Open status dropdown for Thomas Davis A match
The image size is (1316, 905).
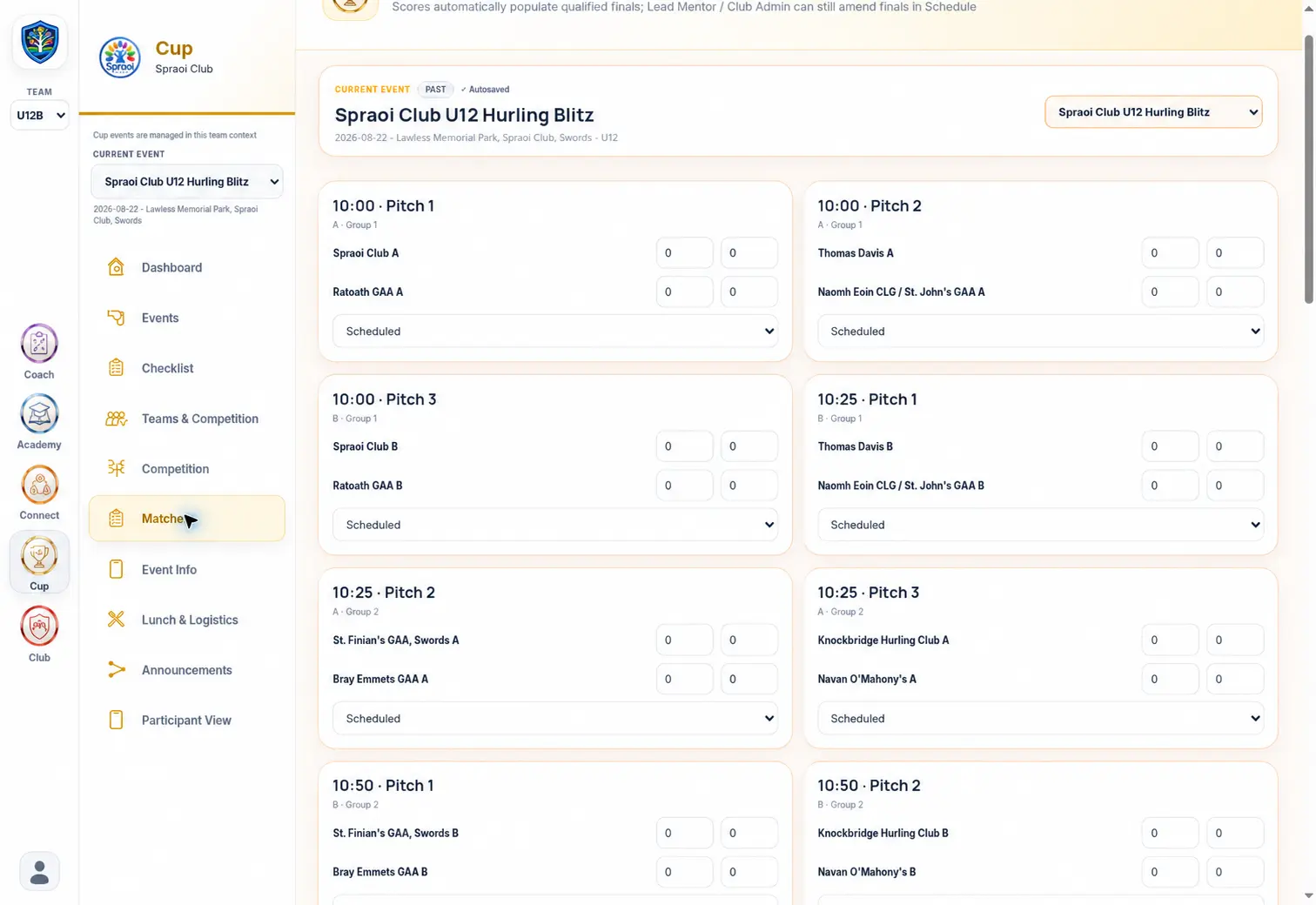point(1040,332)
